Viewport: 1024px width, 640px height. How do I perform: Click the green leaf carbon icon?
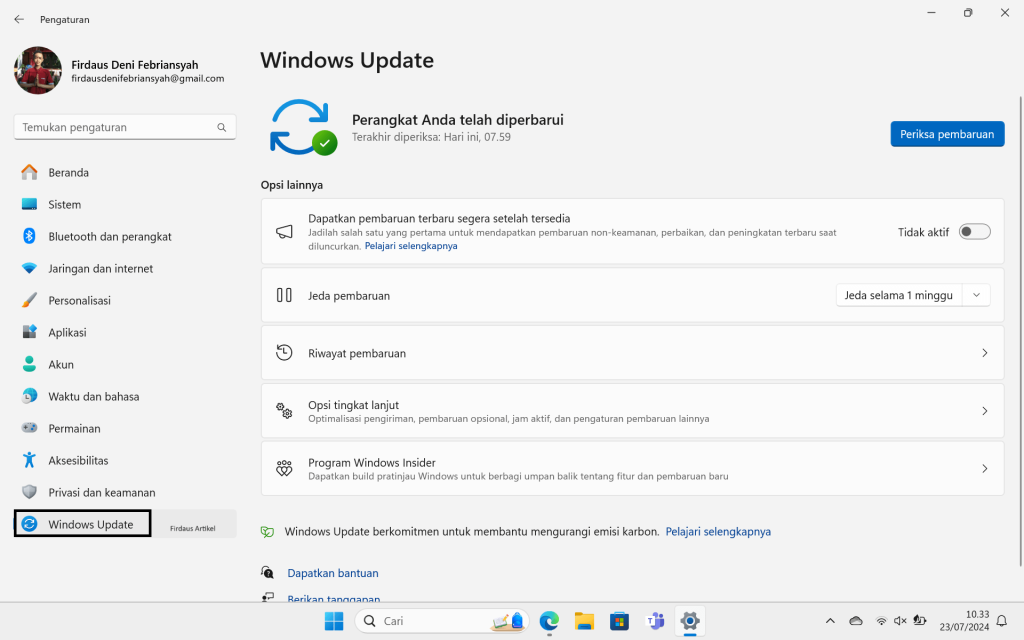267,532
